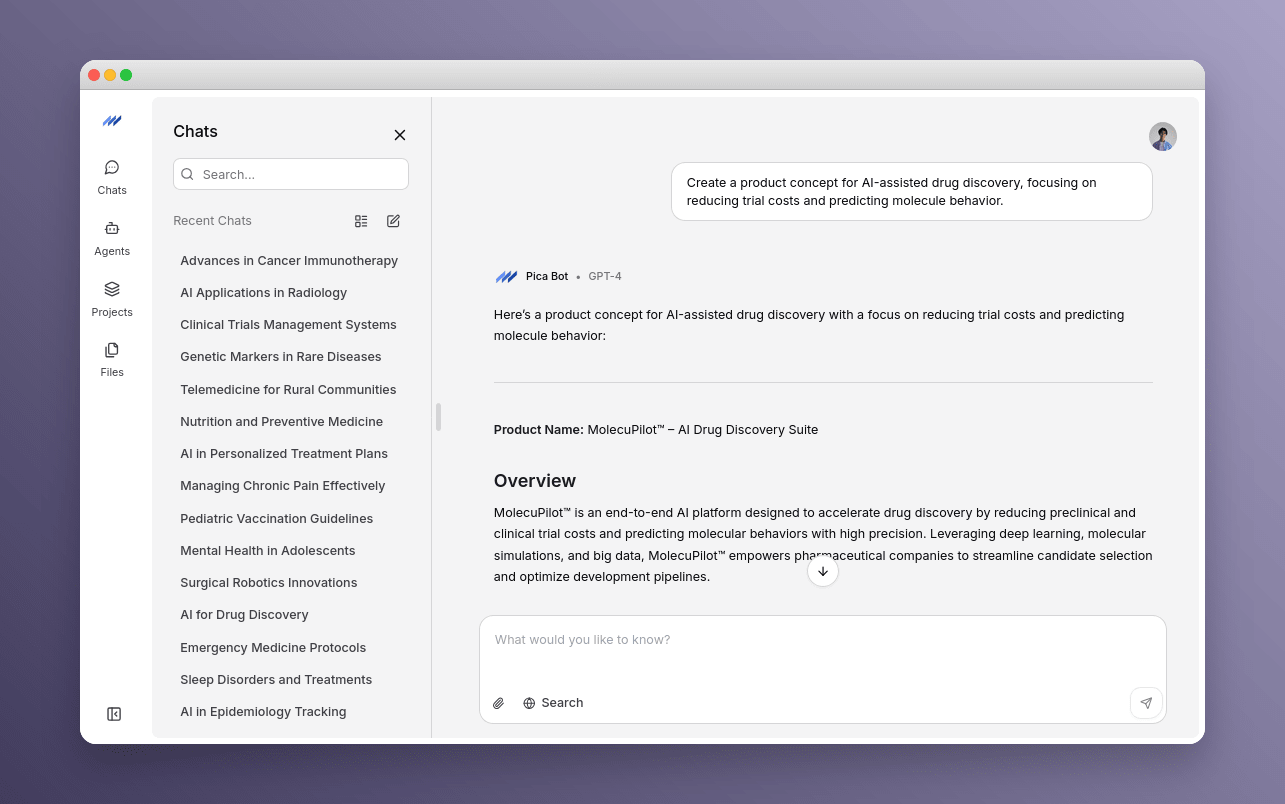The image size is (1285, 804).
Task: Open chat 'Advances in Cancer Immunotherapy'
Action: point(289,261)
